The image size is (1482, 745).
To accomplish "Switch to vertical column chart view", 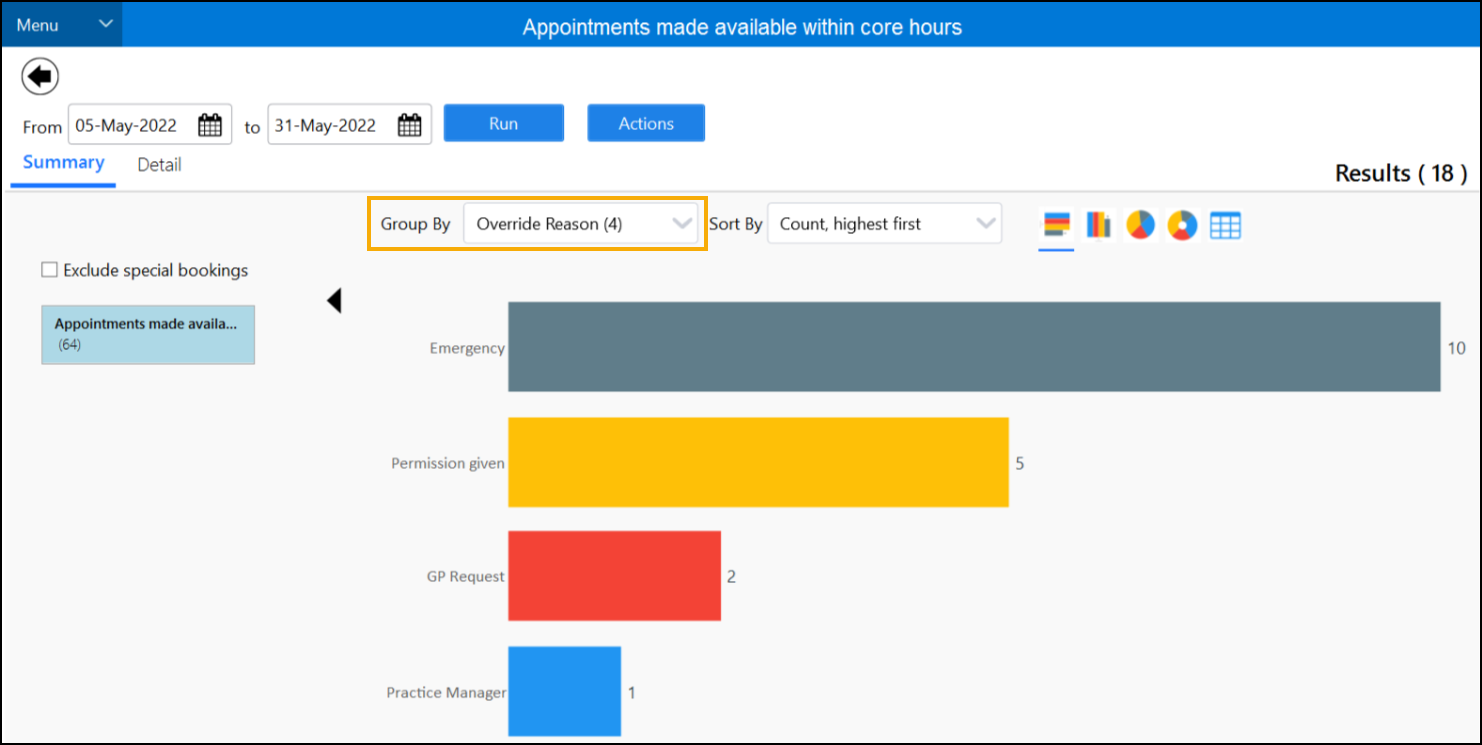I will pyautogui.click(x=1099, y=225).
